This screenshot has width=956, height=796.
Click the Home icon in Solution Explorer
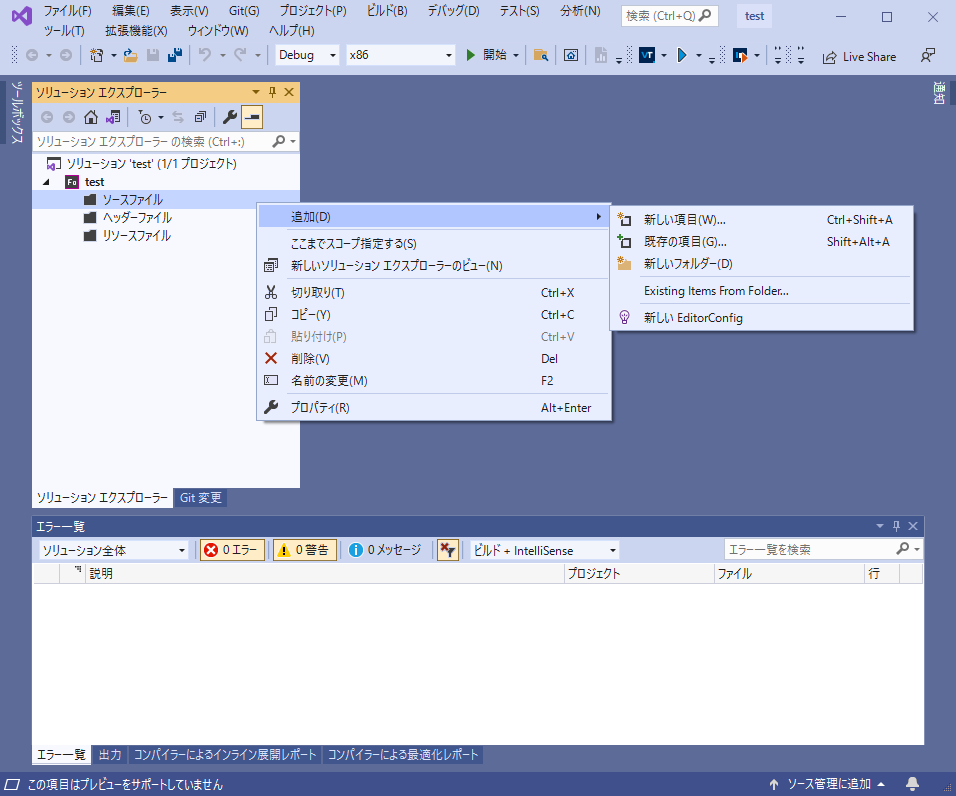tap(91, 117)
